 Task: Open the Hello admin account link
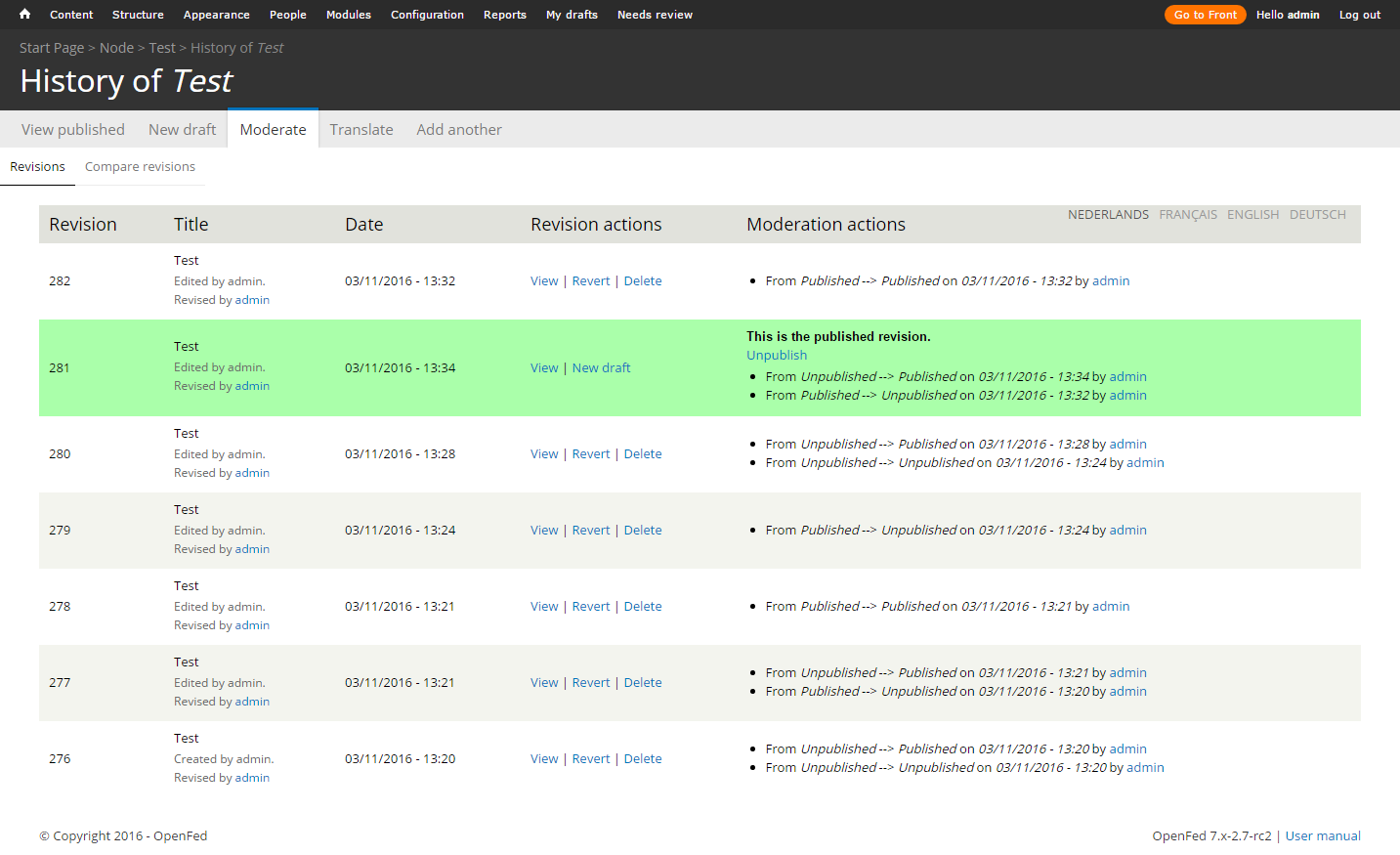coord(1288,15)
